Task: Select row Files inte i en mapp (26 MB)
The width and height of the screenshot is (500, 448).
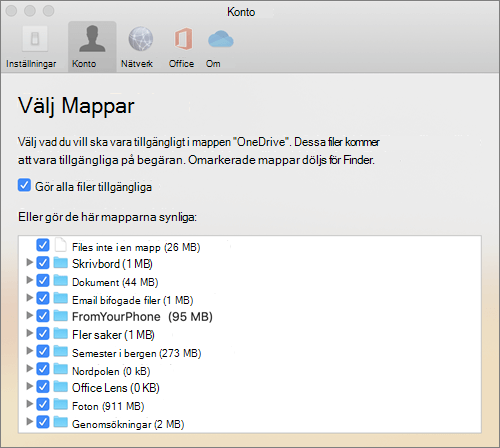Action: tap(136, 247)
